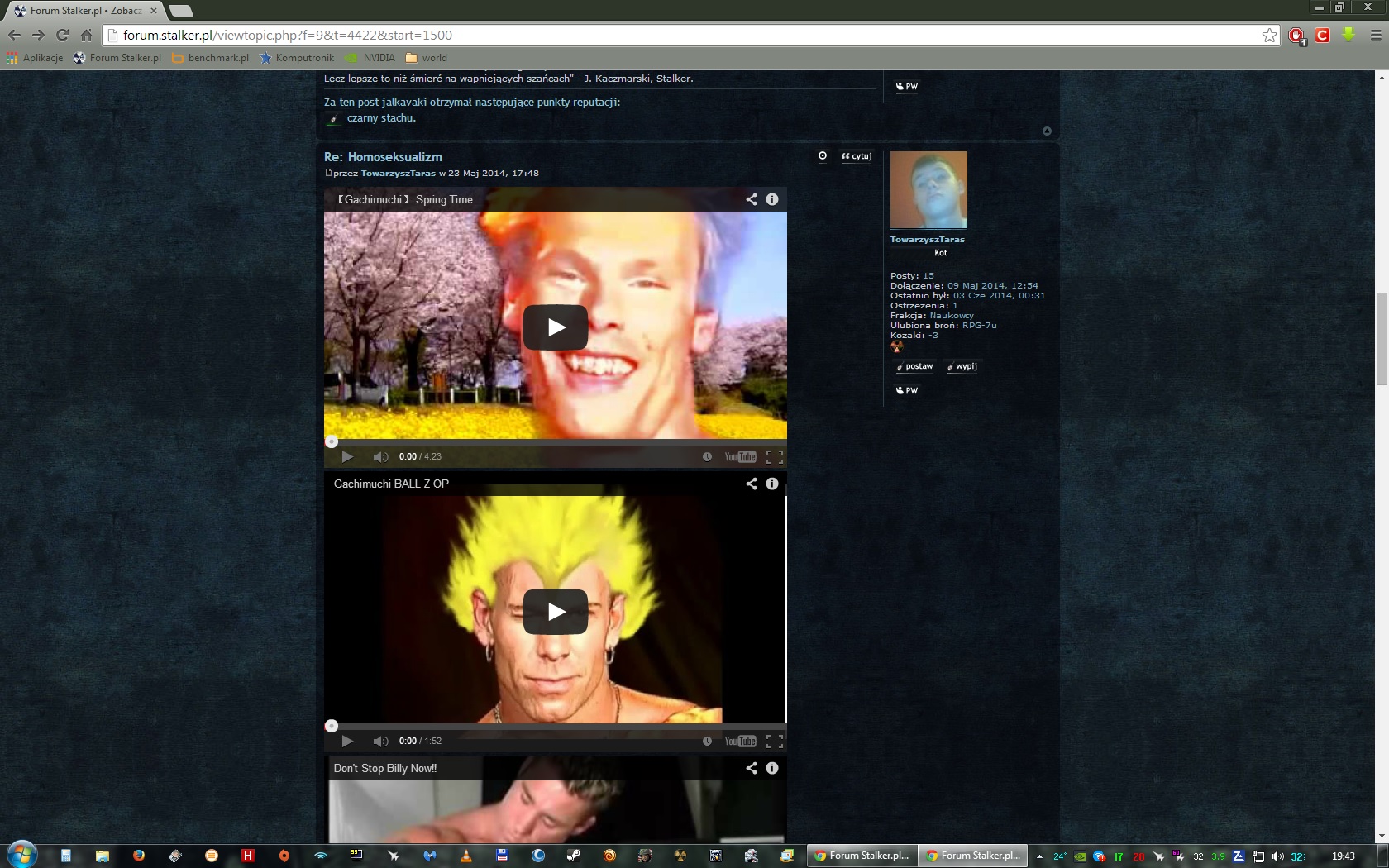The image size is (1389, 868).
Task: Click the Spring Time video progress bar handle
Action: tap(332, 441)
